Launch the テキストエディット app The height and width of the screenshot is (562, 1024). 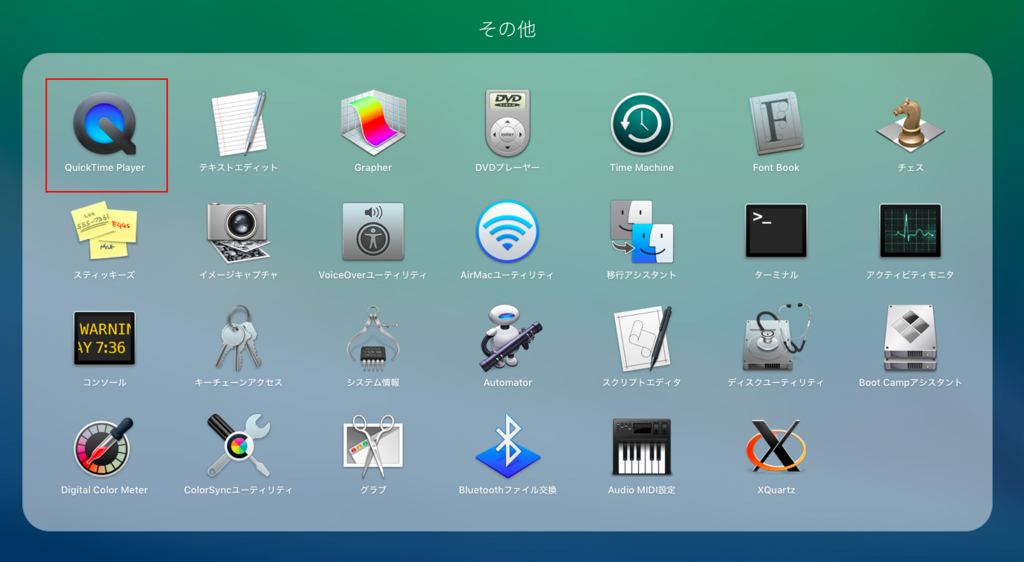(x=239, y=124)
